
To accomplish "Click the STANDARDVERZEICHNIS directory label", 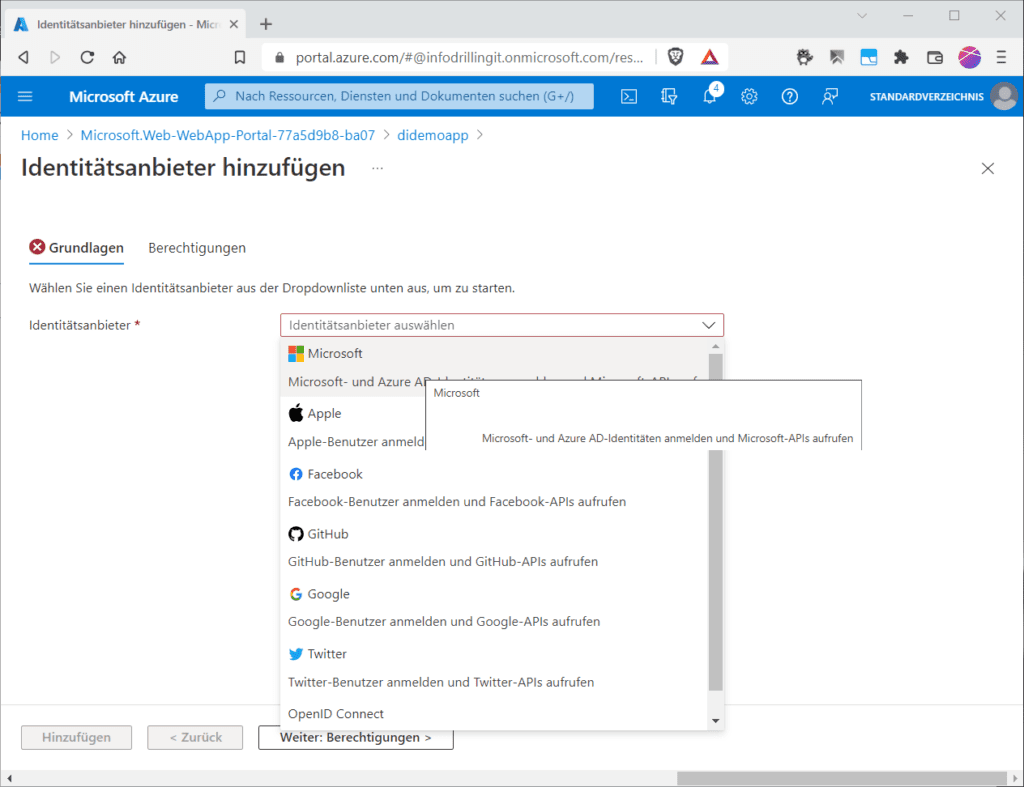I will point(926,97).
